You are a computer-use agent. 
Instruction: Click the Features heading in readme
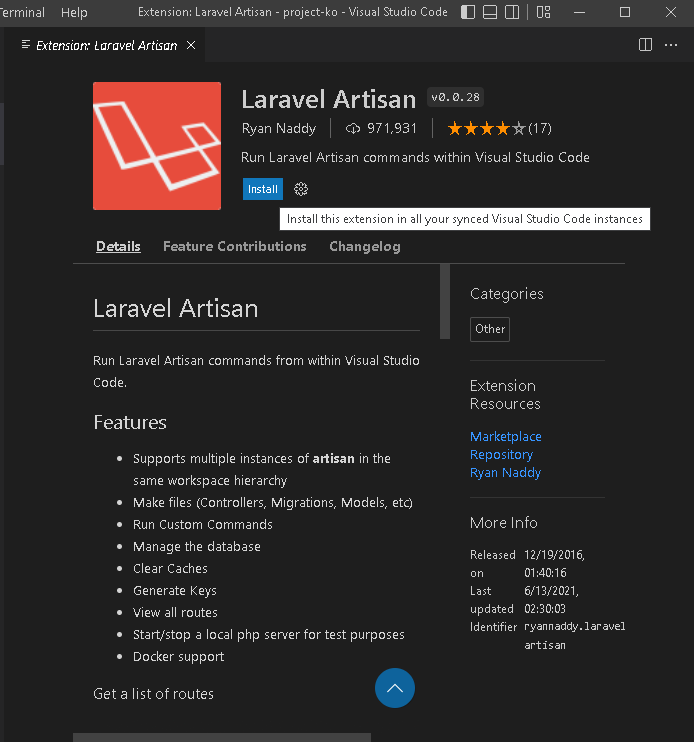click(x=130, y=422)
